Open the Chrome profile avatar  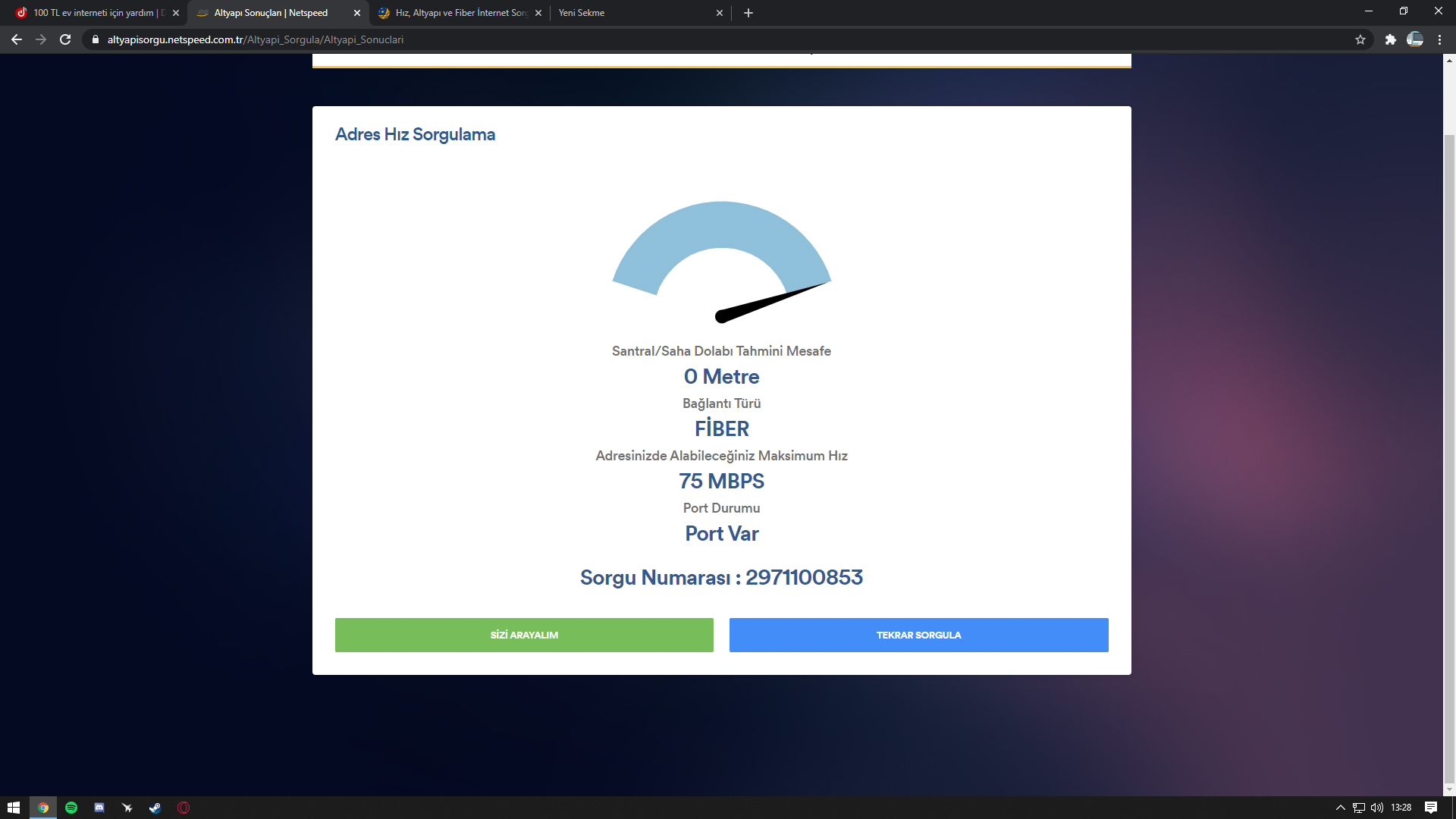click(1415, 39)
